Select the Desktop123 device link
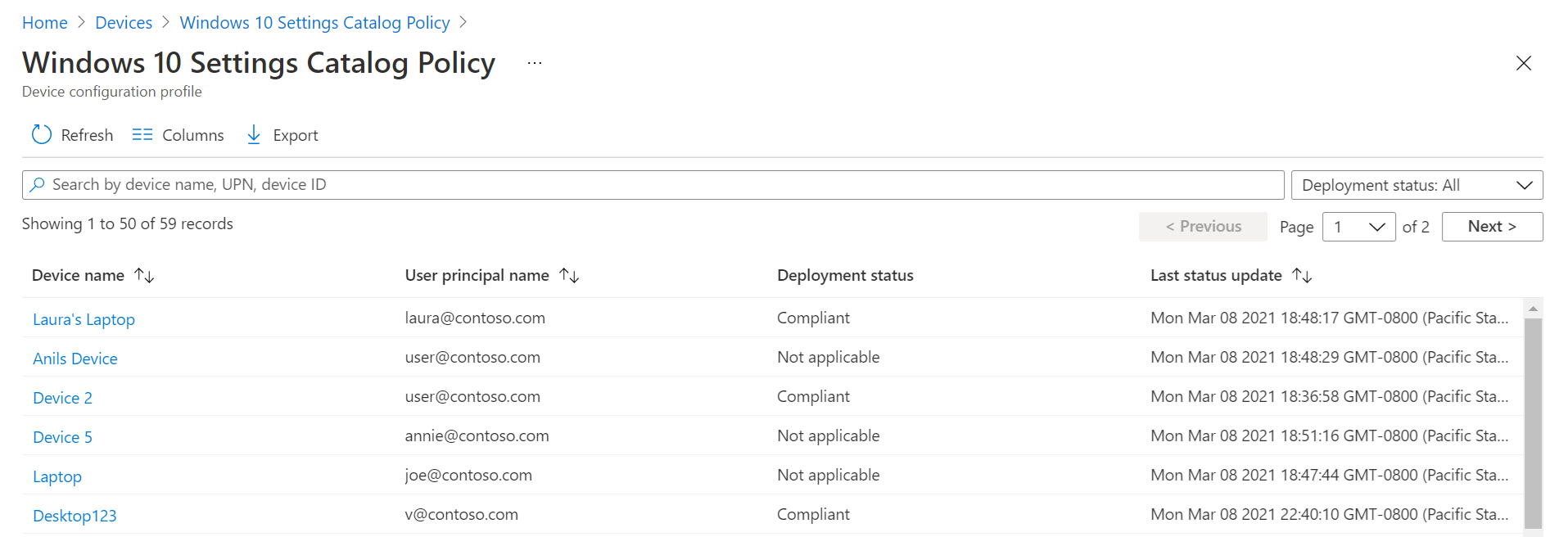This screenshot has height=537, width=1568. (x=75, y=516)
